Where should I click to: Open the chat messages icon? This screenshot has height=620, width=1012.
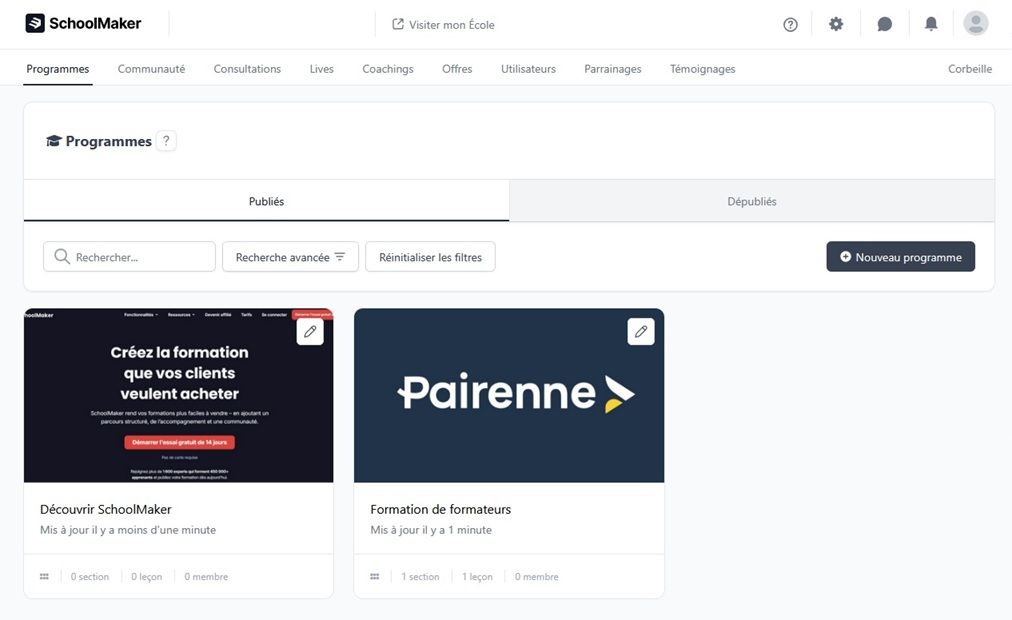click(x=884, y=23)
